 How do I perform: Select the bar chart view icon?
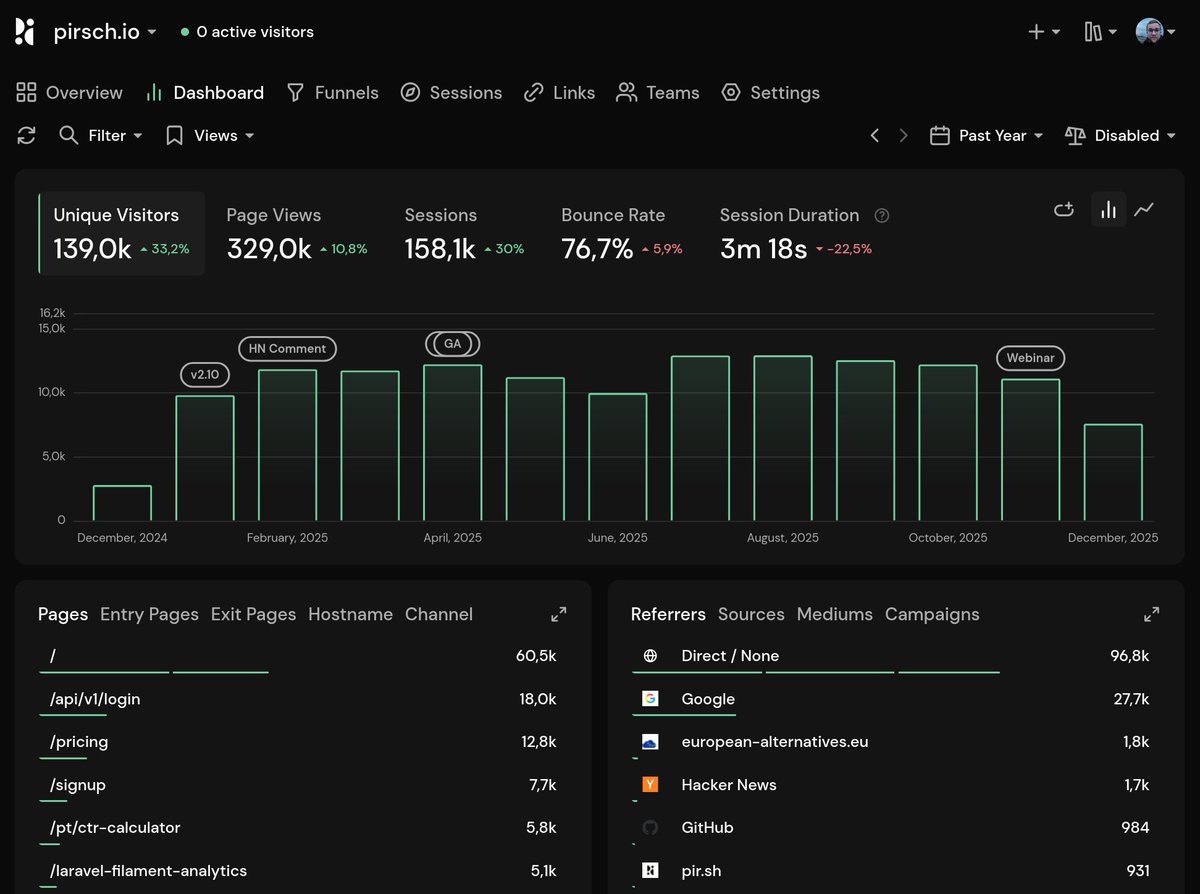pyautogui.click(x=1108, y=209)
